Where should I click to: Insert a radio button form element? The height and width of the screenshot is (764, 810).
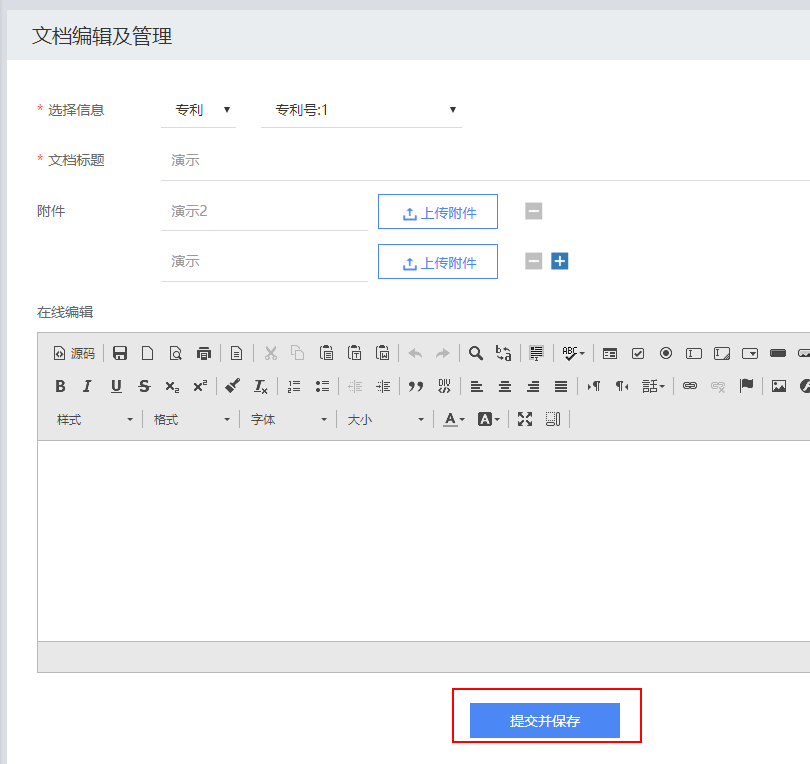pos(666,353)
